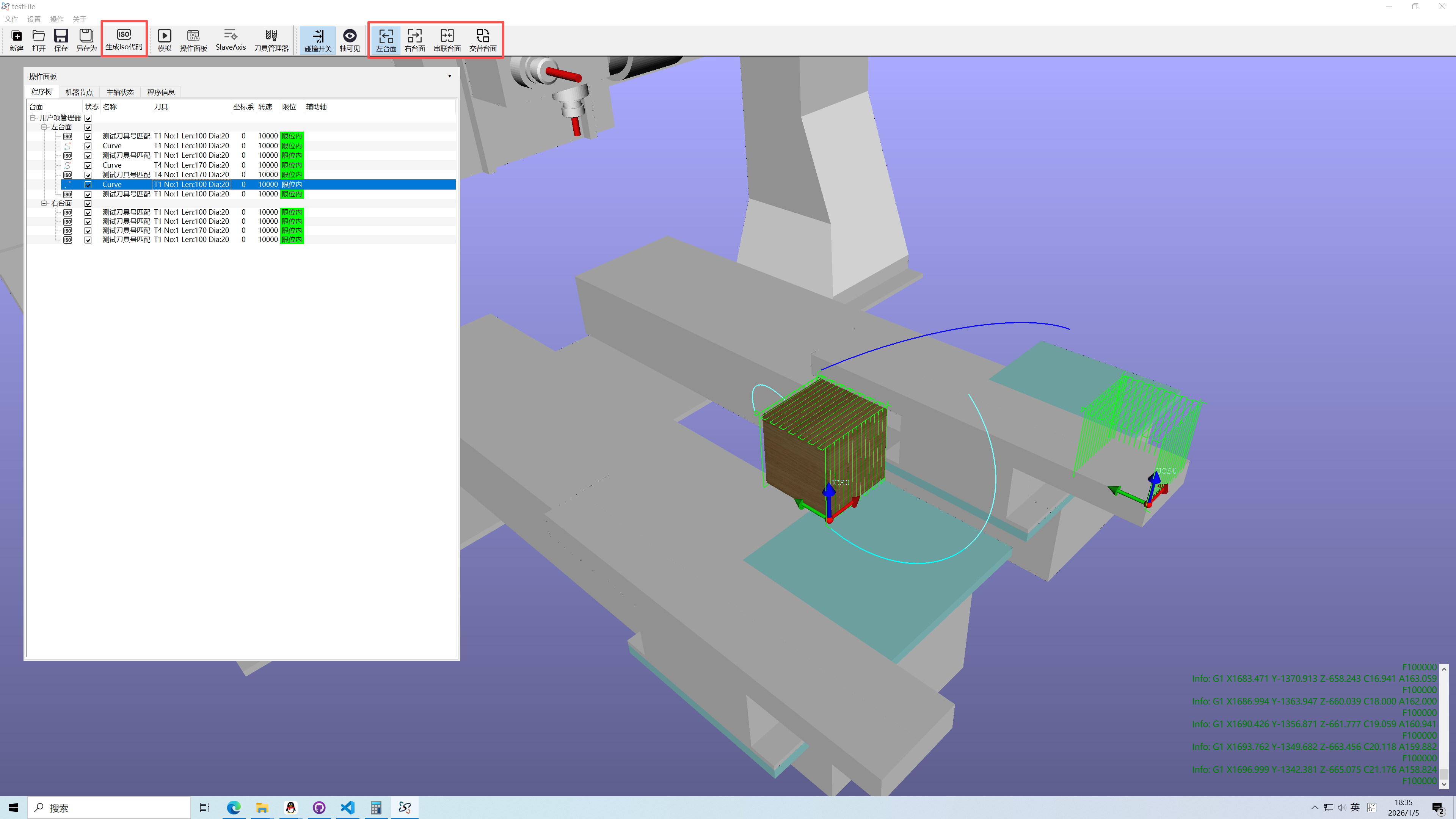Uncheck the 用户项管理器 root checkbox
This screenshot has width=1456, height=819.
point(88,118)
